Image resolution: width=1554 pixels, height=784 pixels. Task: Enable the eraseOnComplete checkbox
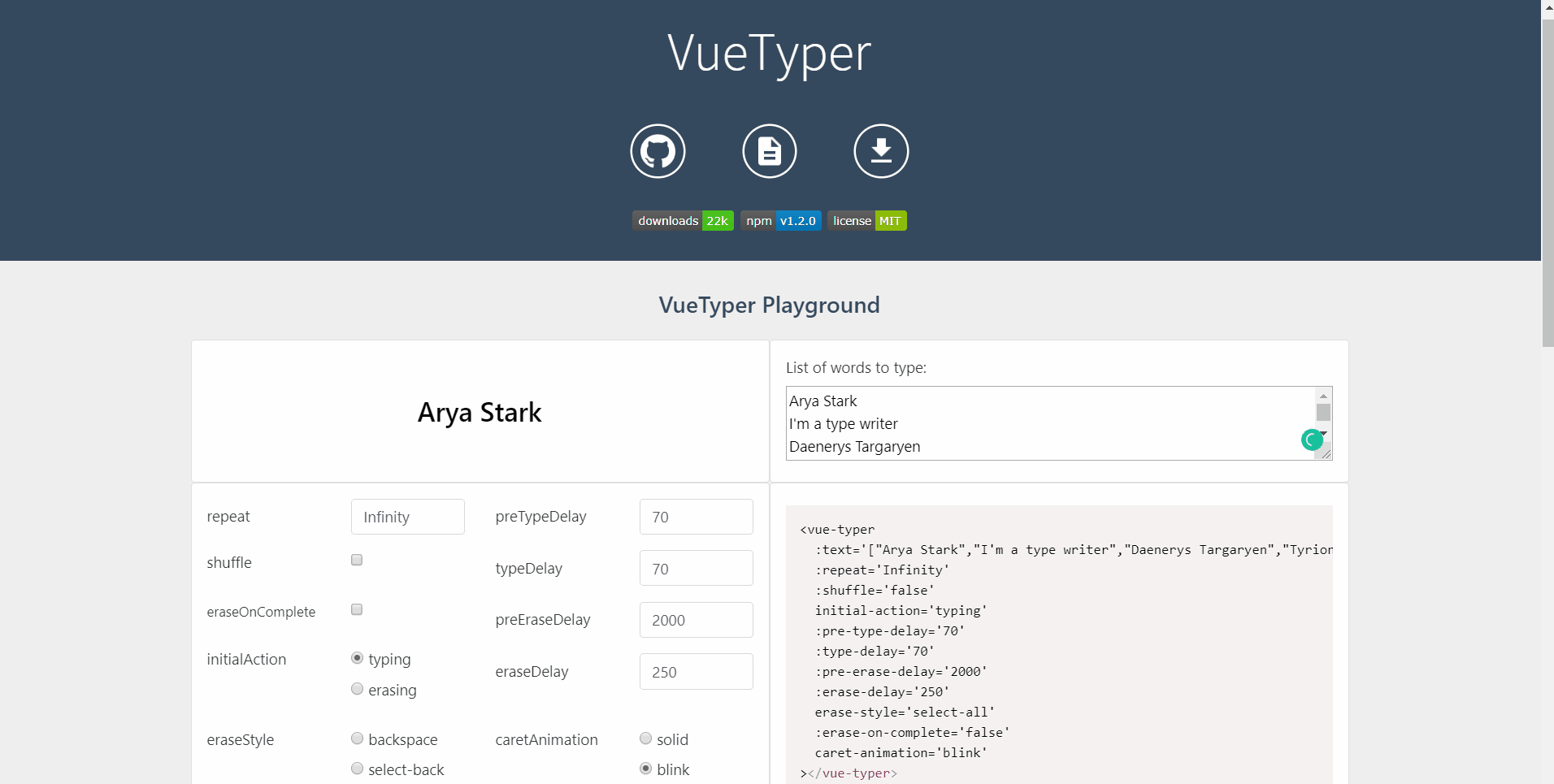(356, 609)
